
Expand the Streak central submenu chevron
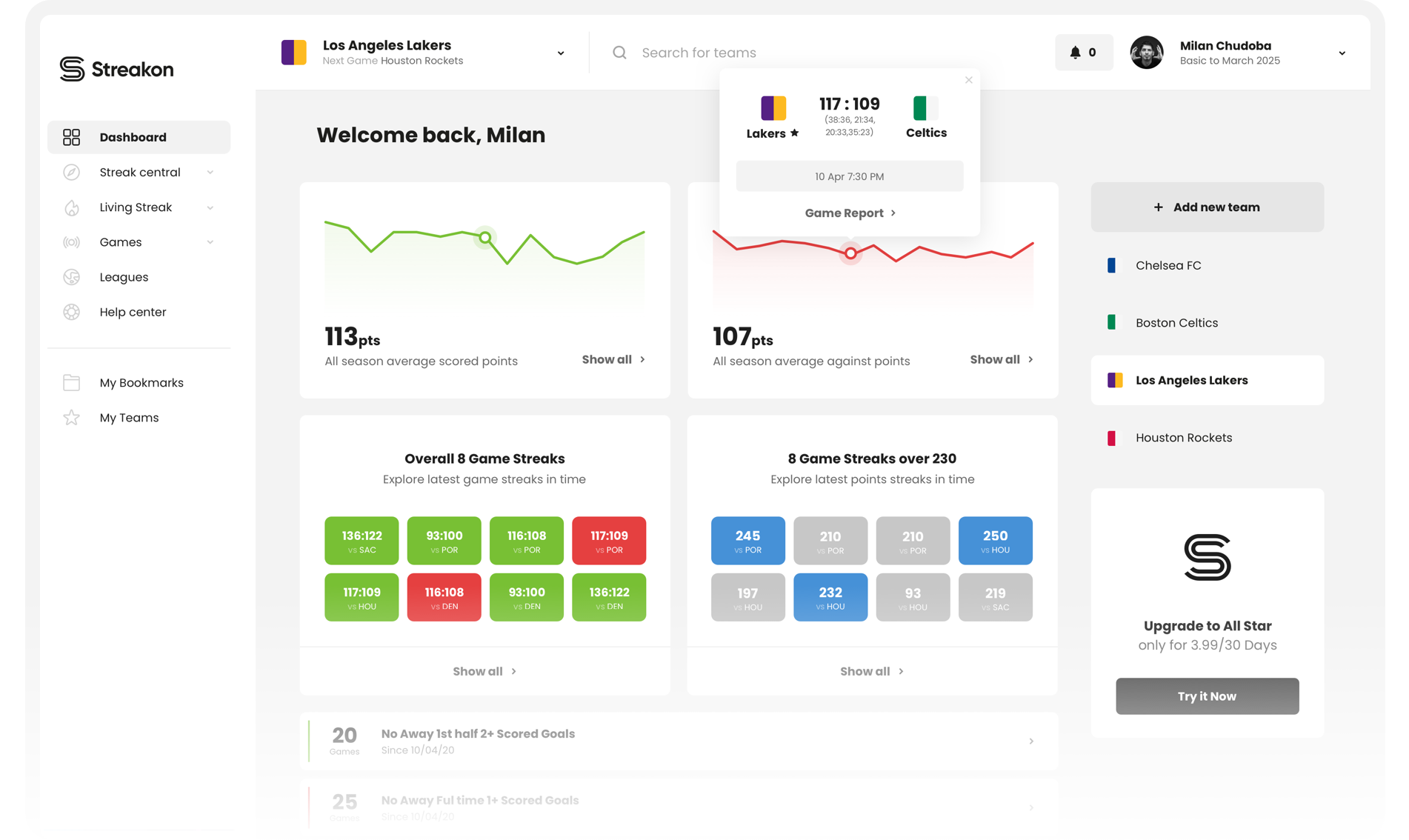[210, 173]
